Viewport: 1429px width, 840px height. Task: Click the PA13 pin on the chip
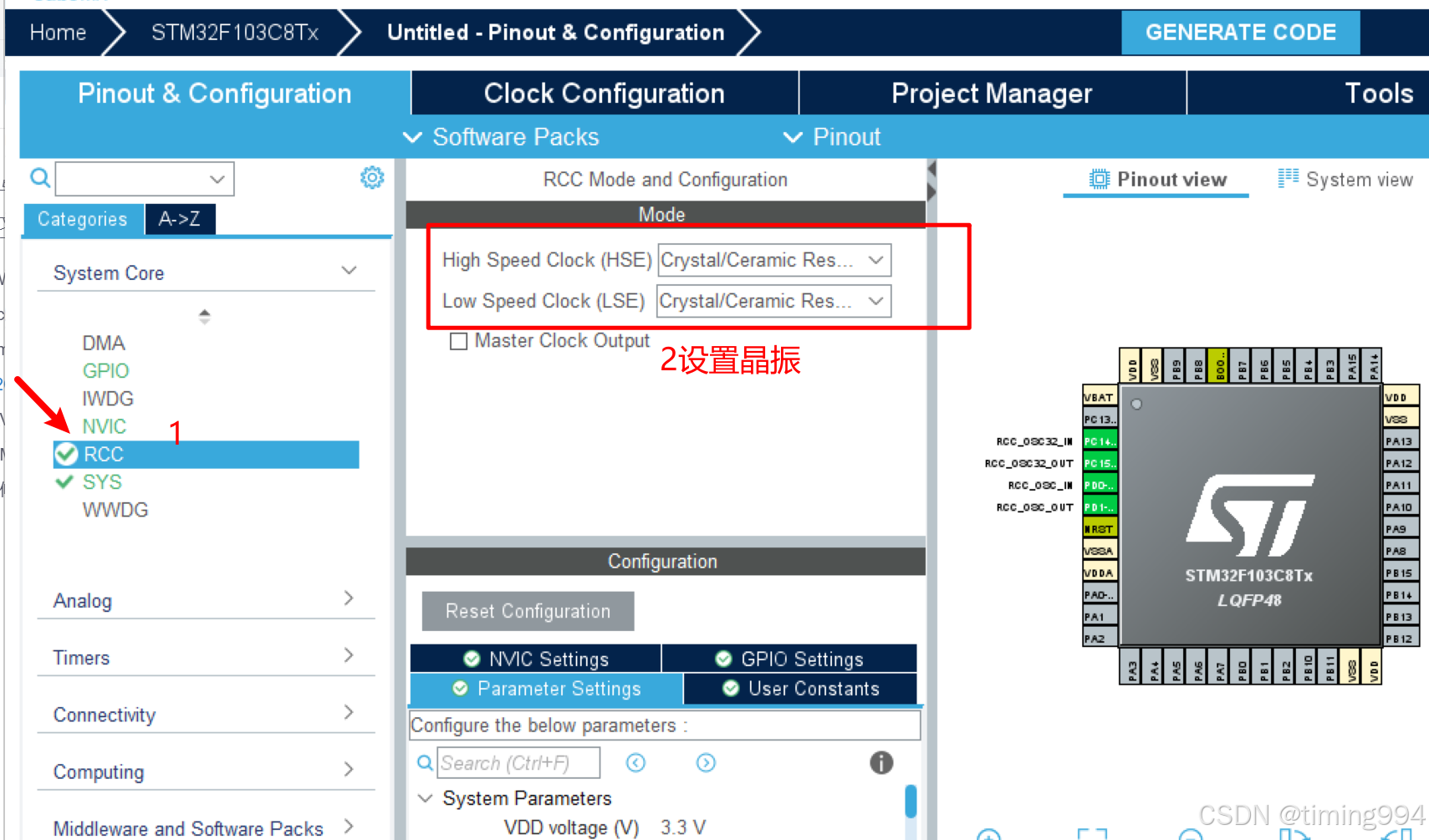pos(1401,441)
